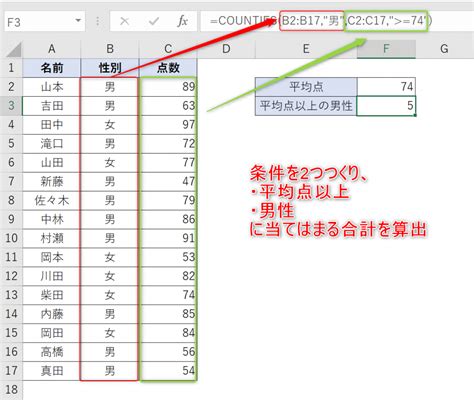Click score cell 89
The width and height of the screenshot is (474, 400).
pyautogui.click(x=168, y=87)
